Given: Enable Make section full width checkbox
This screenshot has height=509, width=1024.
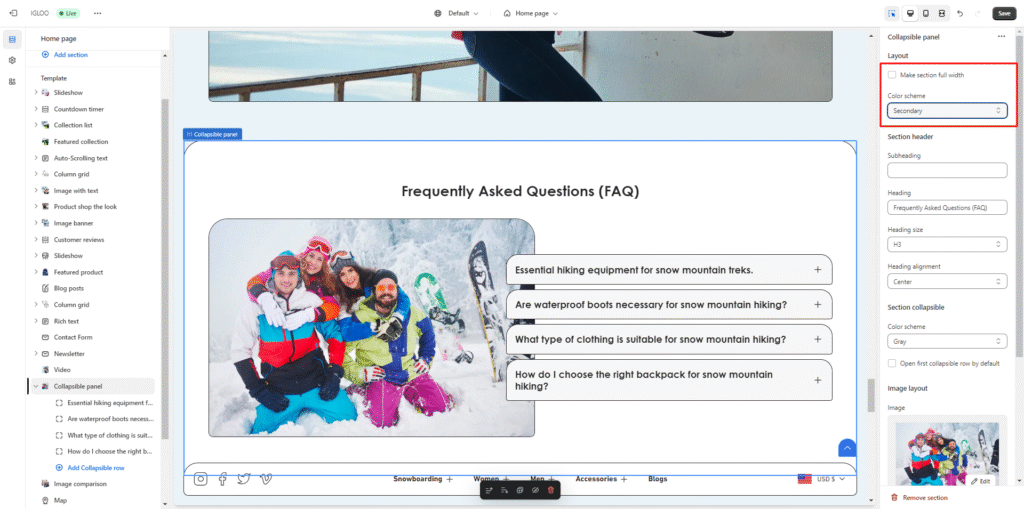Looking at the screenshot, I should [x=892, y=75].
